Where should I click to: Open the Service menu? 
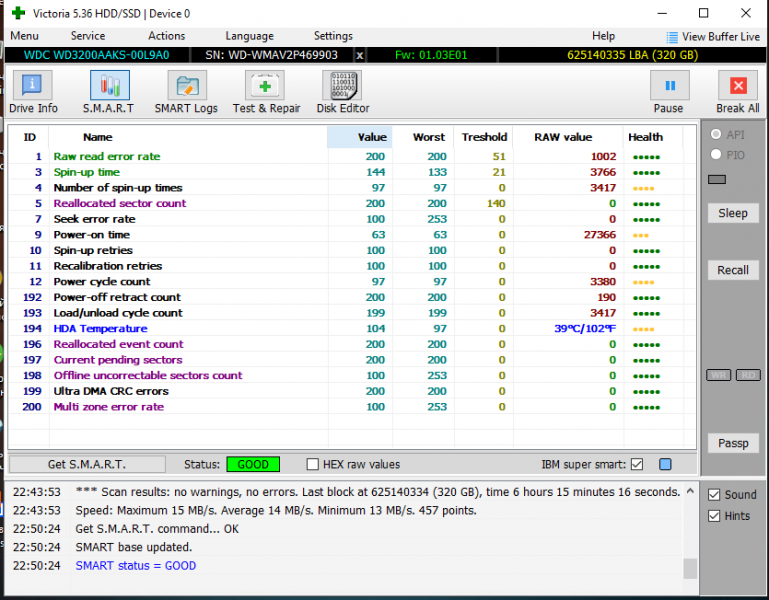point(88,36)
